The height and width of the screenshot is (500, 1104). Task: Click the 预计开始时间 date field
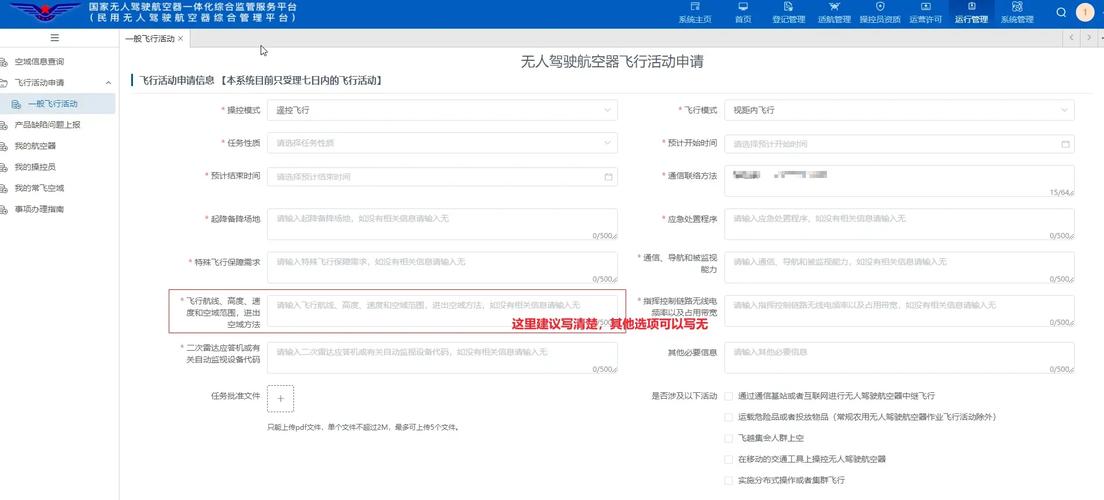(899, 144)
